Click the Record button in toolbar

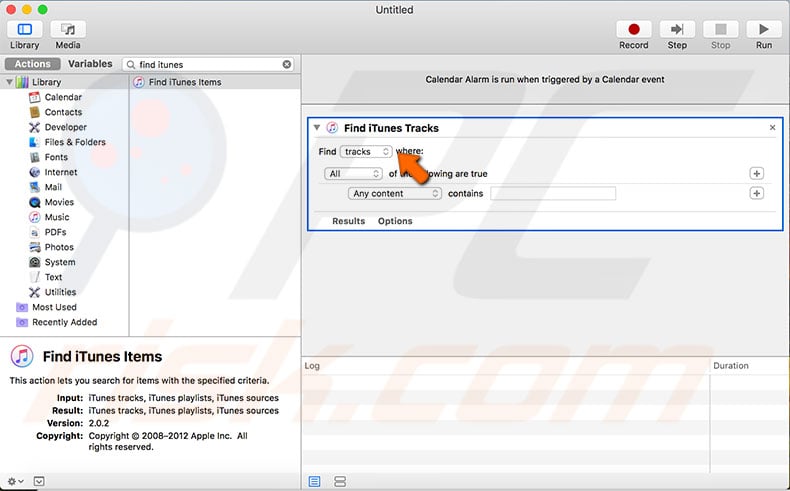[633, 30]
